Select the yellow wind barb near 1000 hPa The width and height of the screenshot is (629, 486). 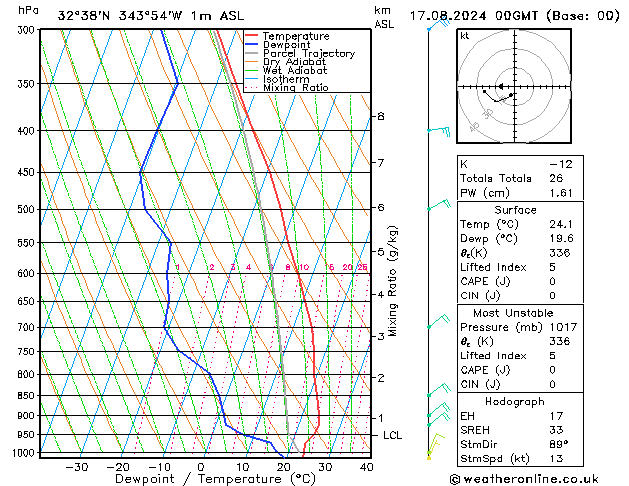(x=433, y=447)
